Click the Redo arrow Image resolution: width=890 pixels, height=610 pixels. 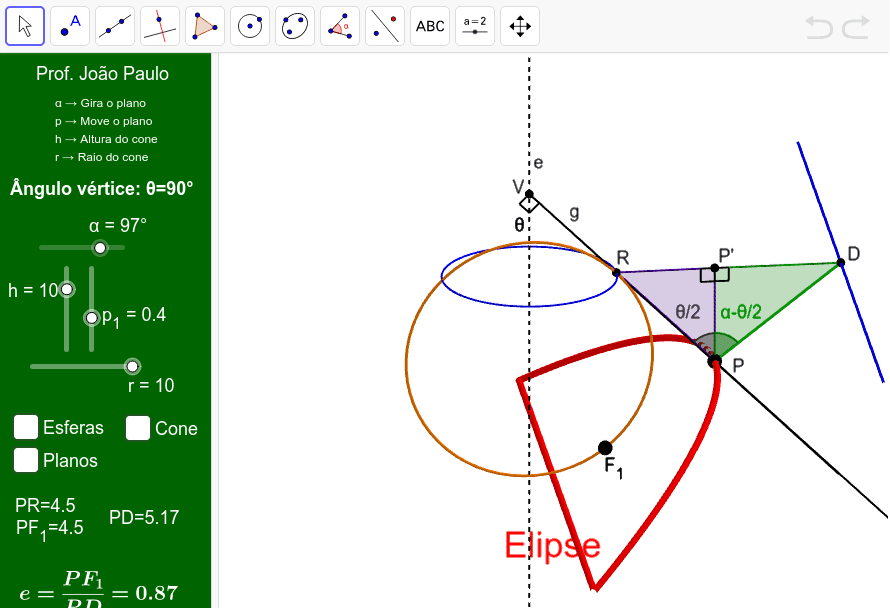(856, 27)
